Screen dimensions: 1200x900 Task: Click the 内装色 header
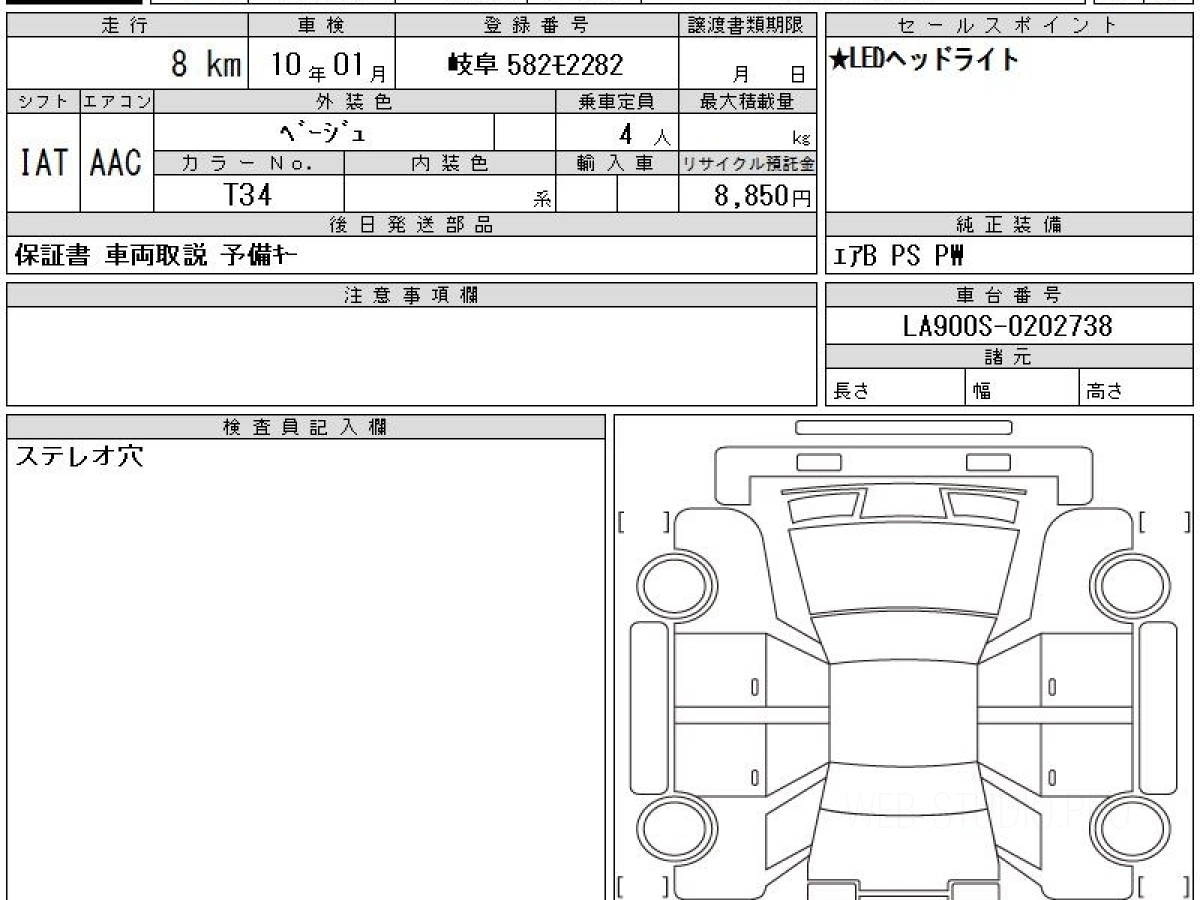tap(450, 163)
